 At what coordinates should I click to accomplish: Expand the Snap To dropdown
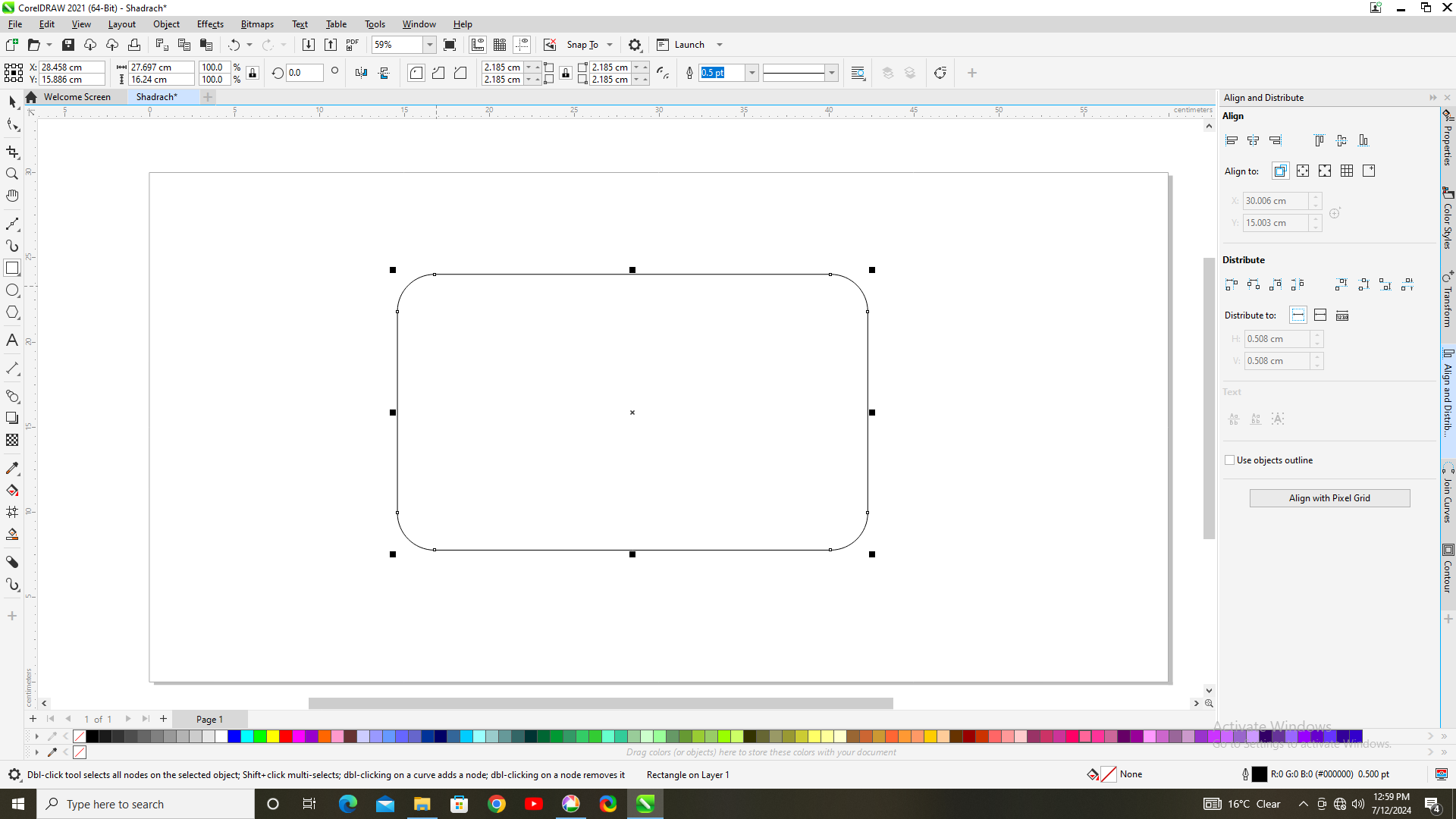[x=610, y=45]
